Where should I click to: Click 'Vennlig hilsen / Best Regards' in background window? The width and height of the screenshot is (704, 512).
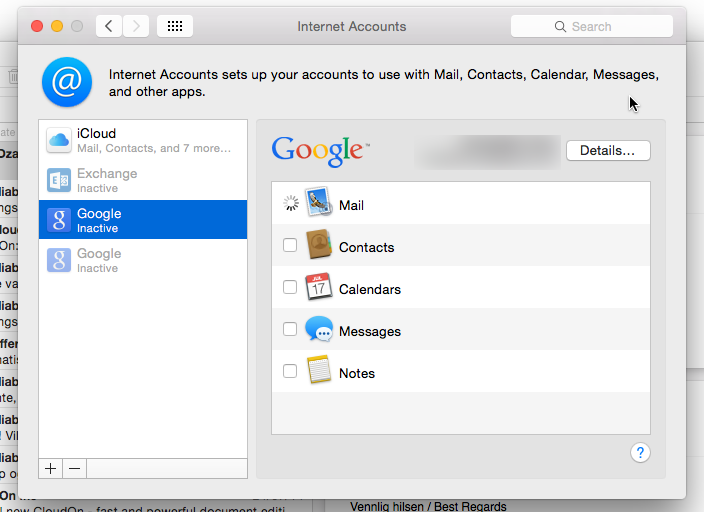tap(428, 506)
